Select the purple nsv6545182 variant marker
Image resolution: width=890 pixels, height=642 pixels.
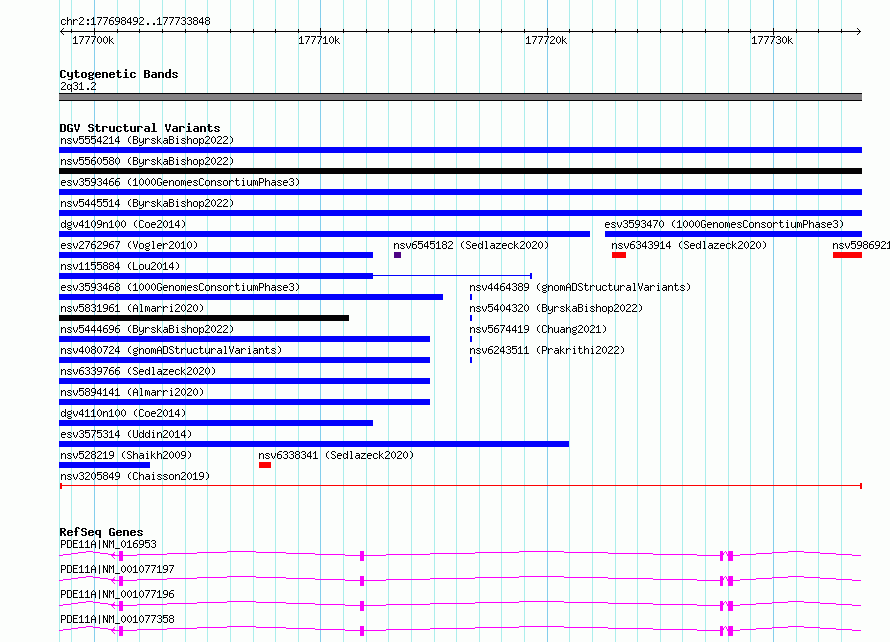pos(397,255)
